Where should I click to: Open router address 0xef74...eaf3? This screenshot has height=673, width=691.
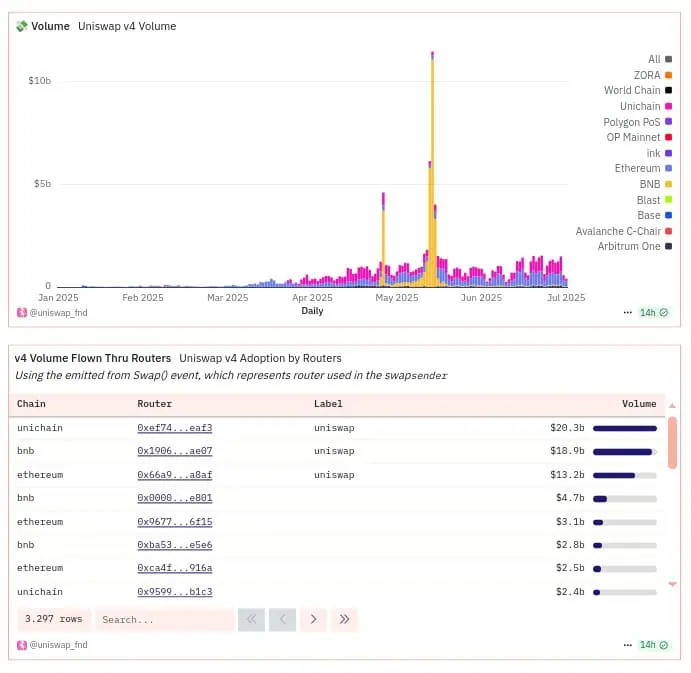click(175, 428)
